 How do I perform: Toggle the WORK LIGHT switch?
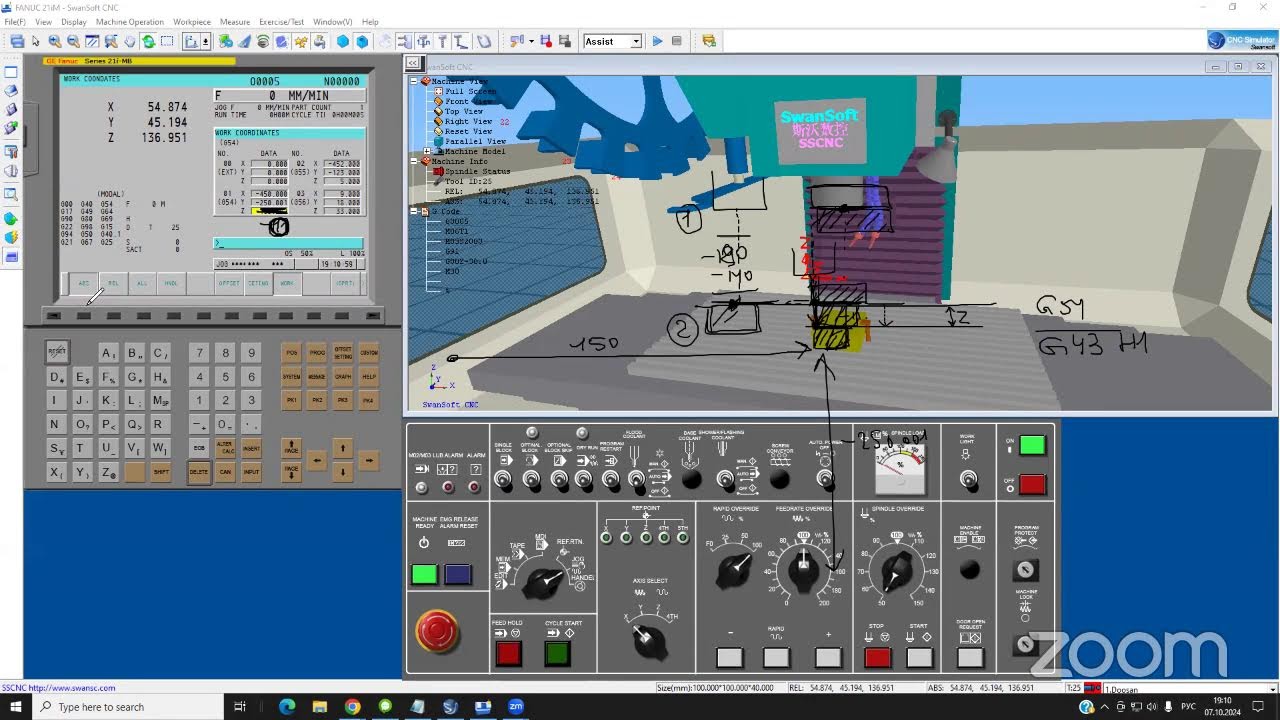(x=967, y=480)
